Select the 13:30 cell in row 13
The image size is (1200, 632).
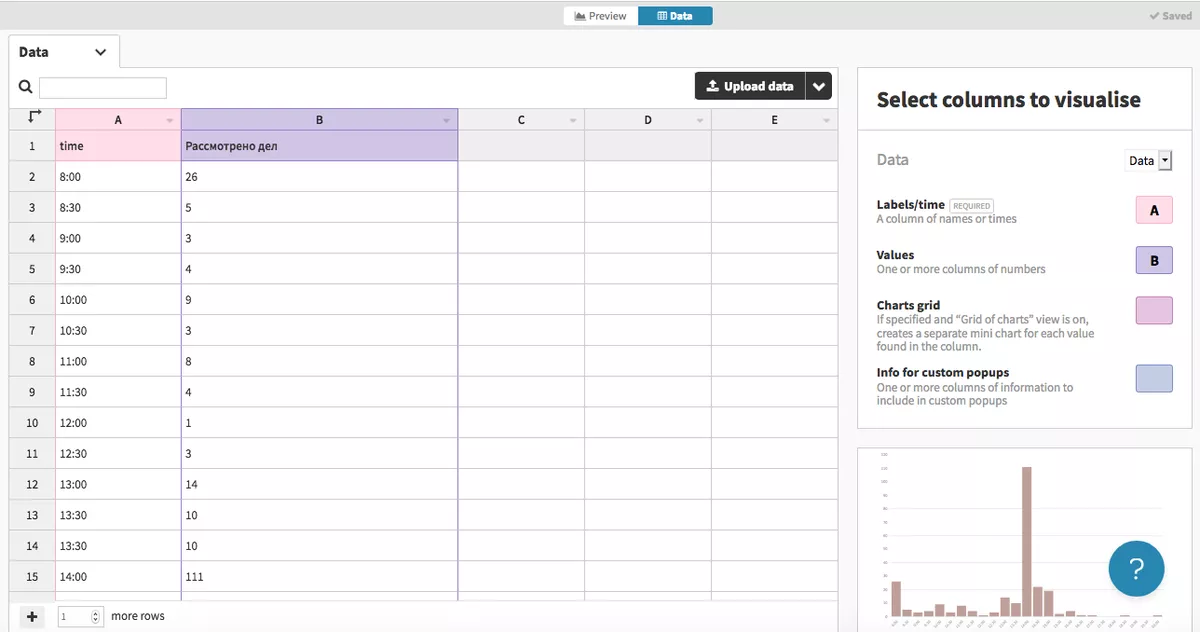coord(118,515)
